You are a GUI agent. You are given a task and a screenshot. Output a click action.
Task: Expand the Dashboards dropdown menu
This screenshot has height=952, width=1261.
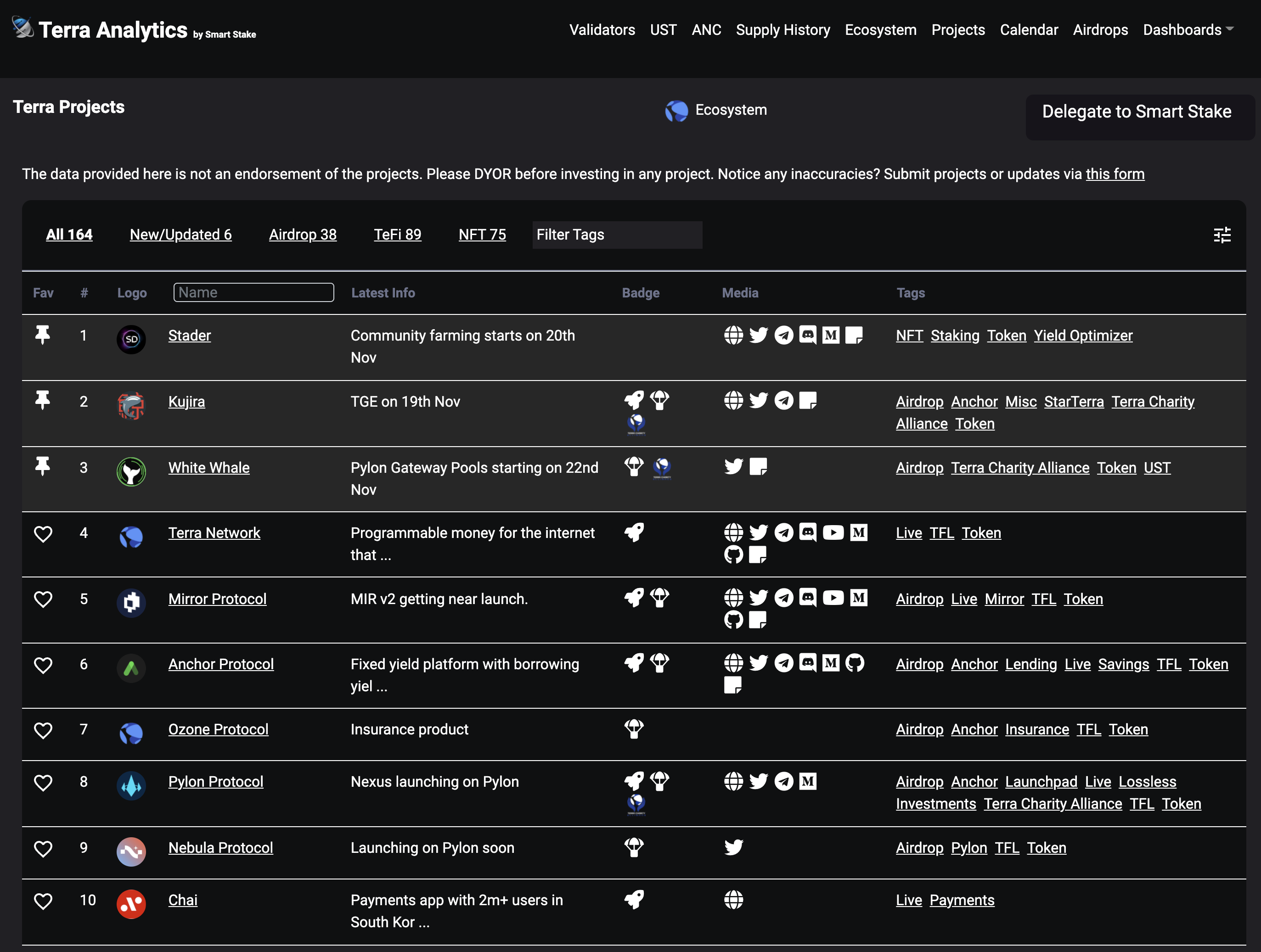point(1188,30)
